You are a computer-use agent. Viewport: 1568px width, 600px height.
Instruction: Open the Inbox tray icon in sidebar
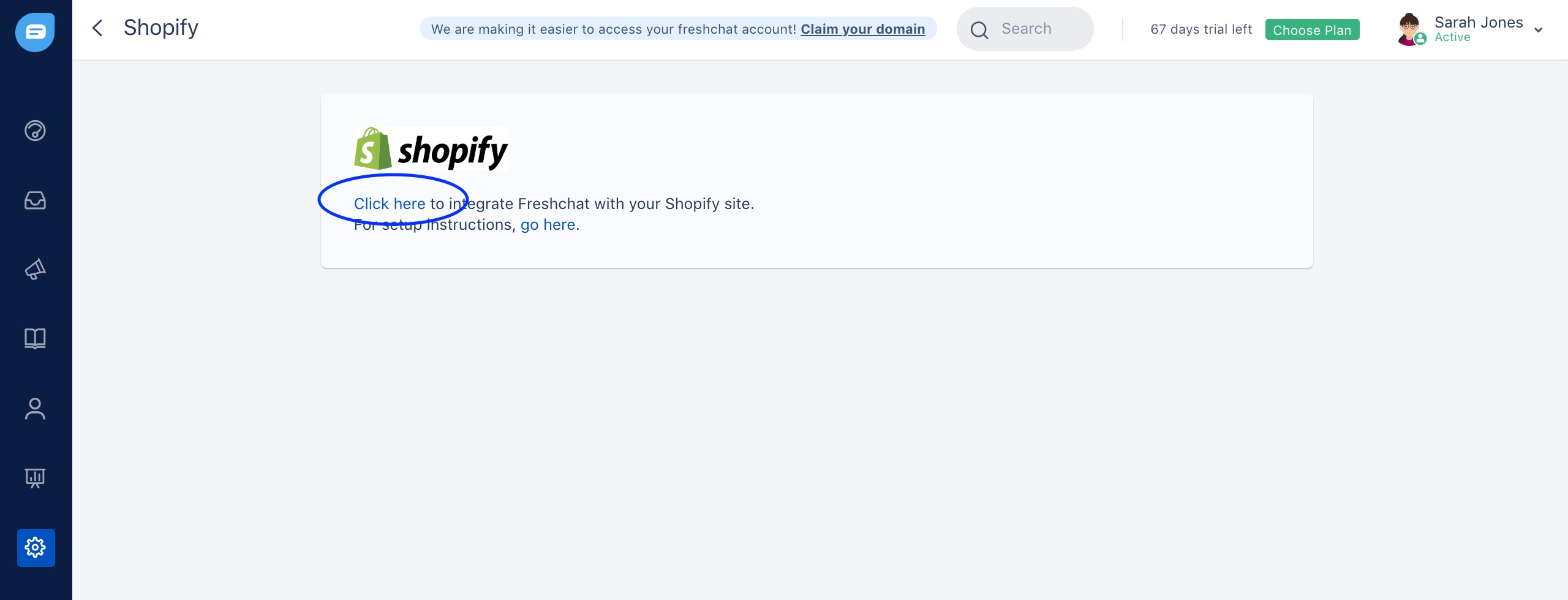pyautogui.click(x=35, y=200)
